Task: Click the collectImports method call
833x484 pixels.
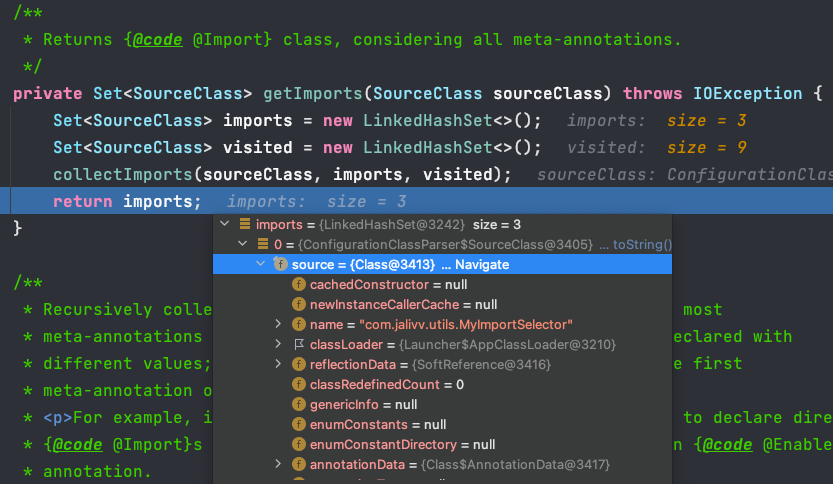Action: tap(123, 174)
